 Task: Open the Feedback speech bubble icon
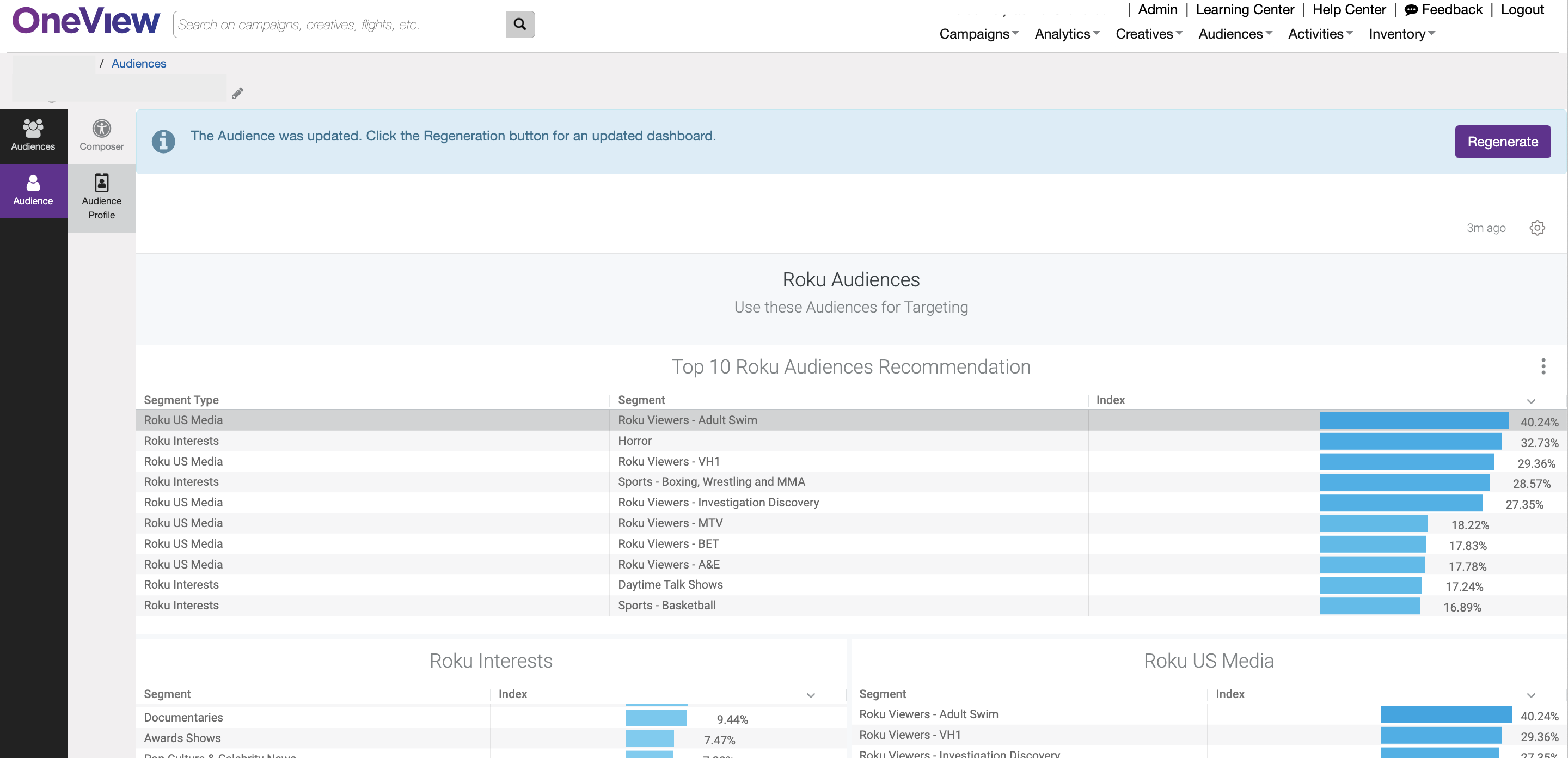click(1411, 10)
